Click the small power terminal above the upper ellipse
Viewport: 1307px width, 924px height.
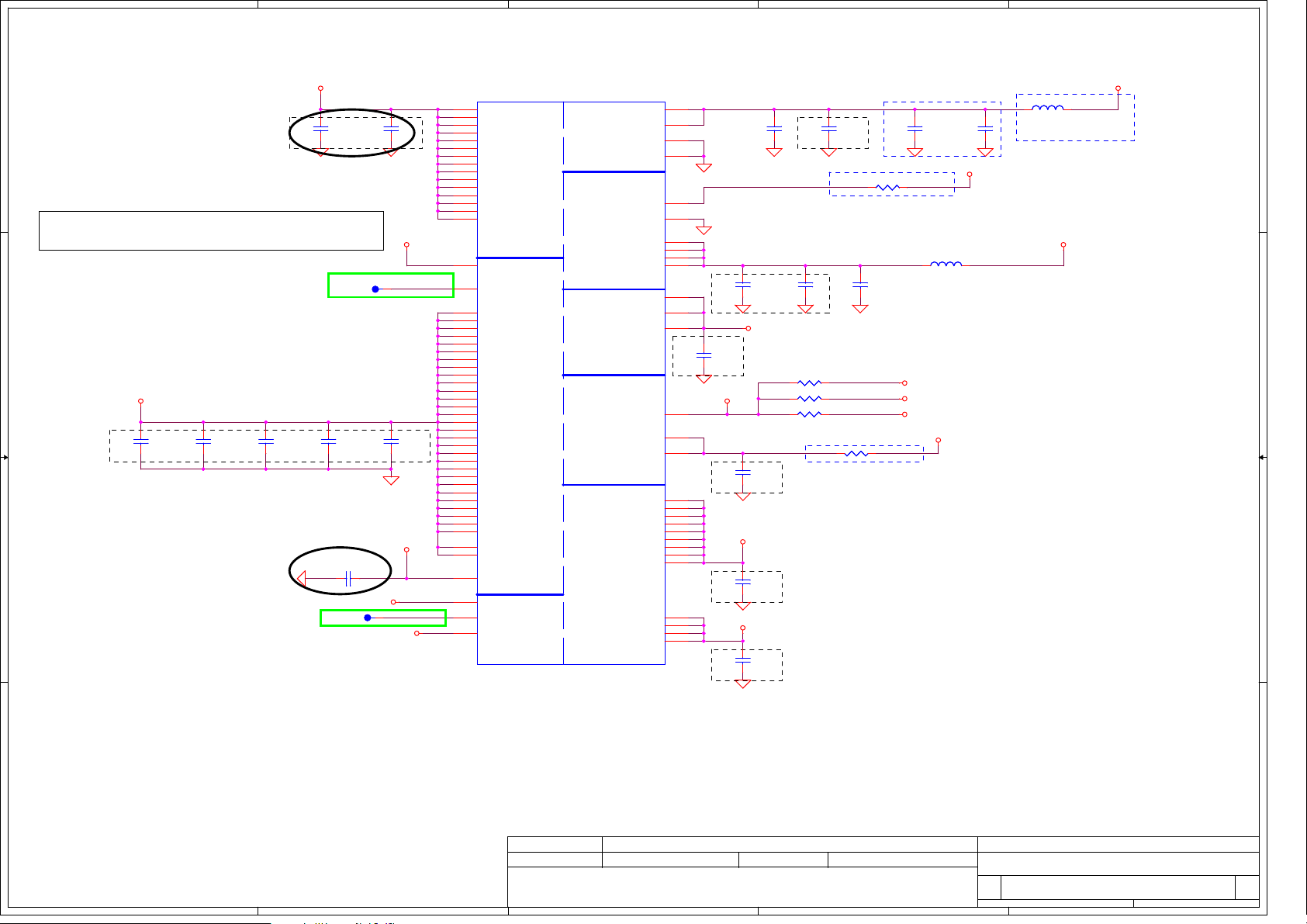[x=320, y=88]
